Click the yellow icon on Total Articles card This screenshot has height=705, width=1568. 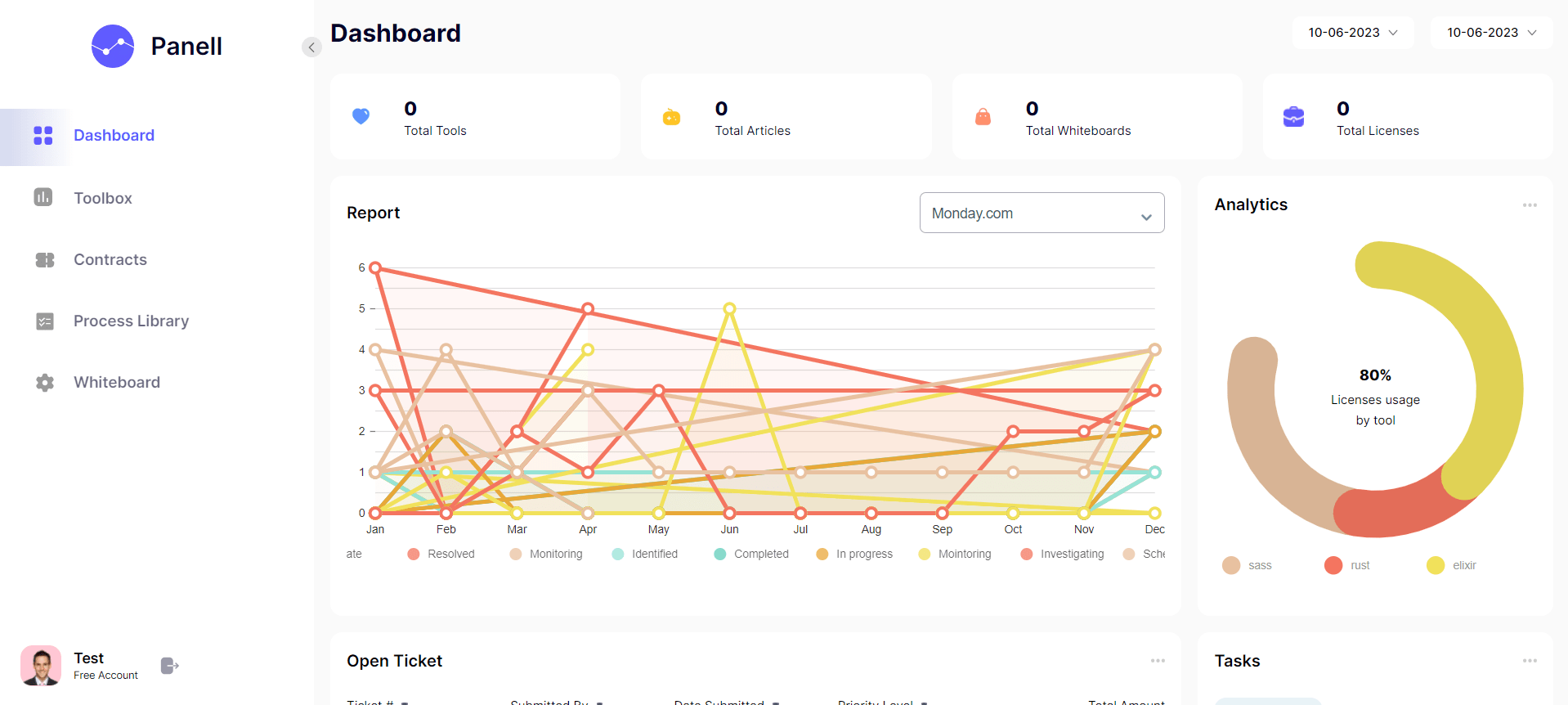[671, 117]
